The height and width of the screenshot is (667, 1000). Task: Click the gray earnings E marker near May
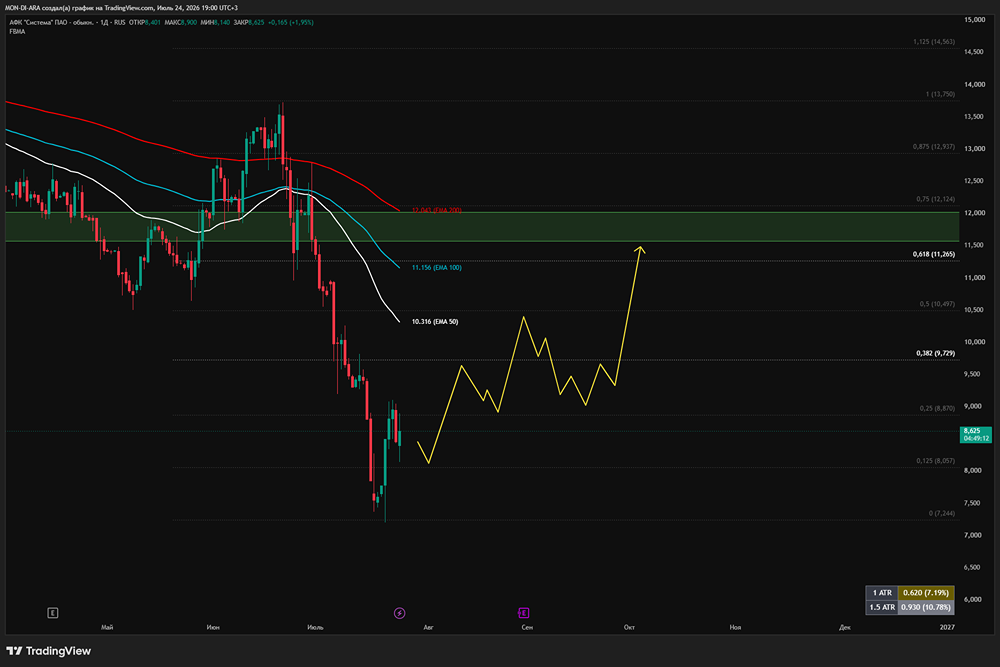[x=53, y=613]
